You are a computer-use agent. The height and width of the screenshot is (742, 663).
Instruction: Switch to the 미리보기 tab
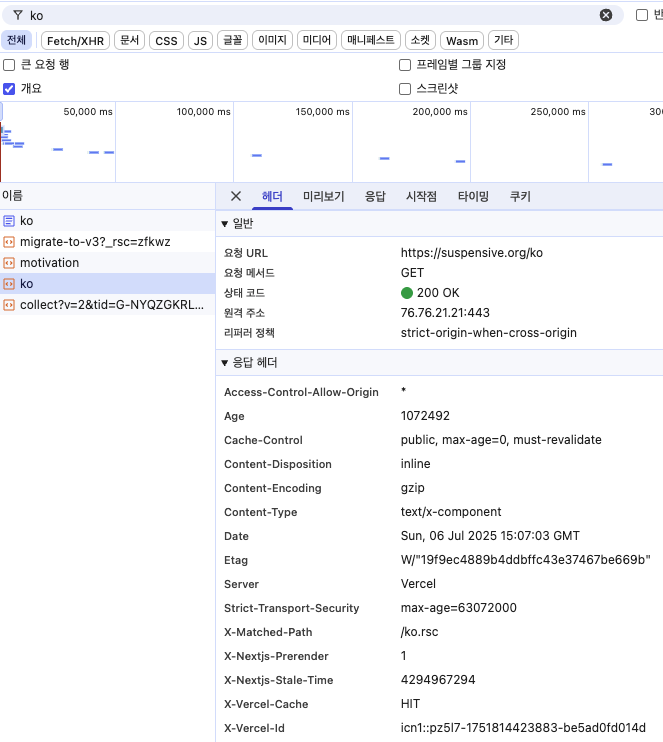click(x=324, y=197)
